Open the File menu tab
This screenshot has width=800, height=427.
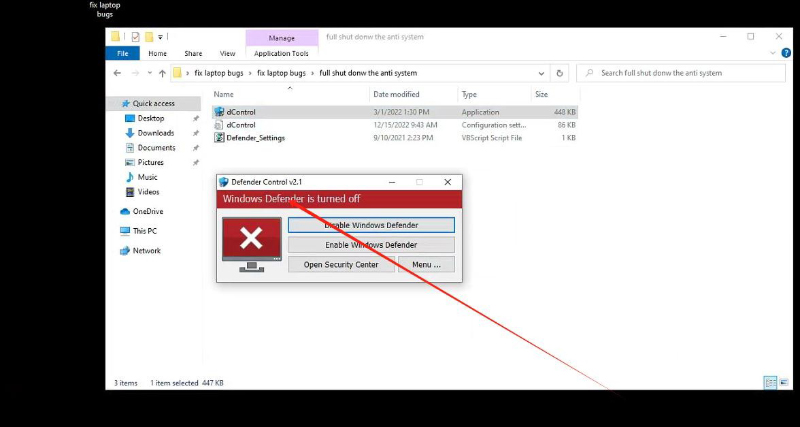tap(122, 53)
